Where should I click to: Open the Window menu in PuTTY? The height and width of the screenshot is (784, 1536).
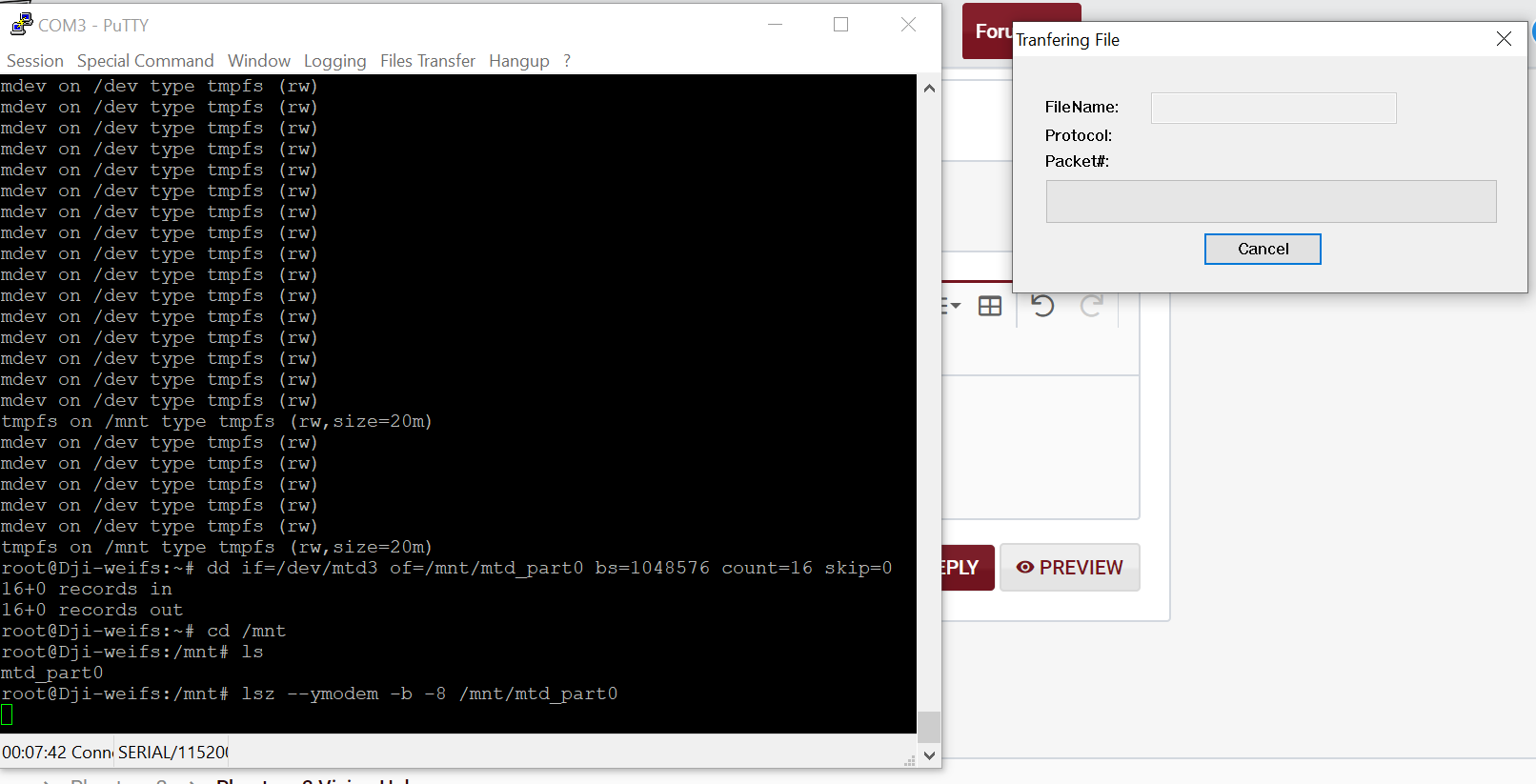[259, 61]
